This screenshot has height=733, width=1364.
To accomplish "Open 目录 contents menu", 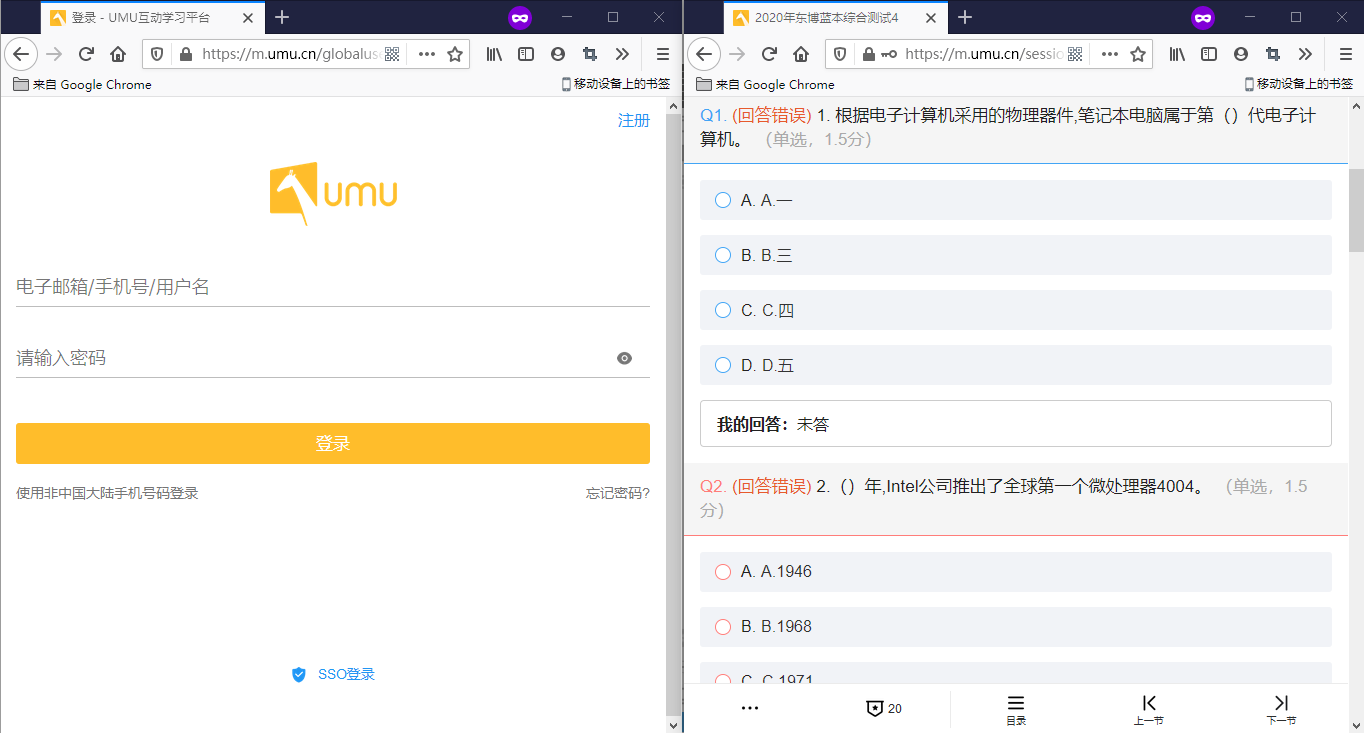I will [x=1016, y=710].
